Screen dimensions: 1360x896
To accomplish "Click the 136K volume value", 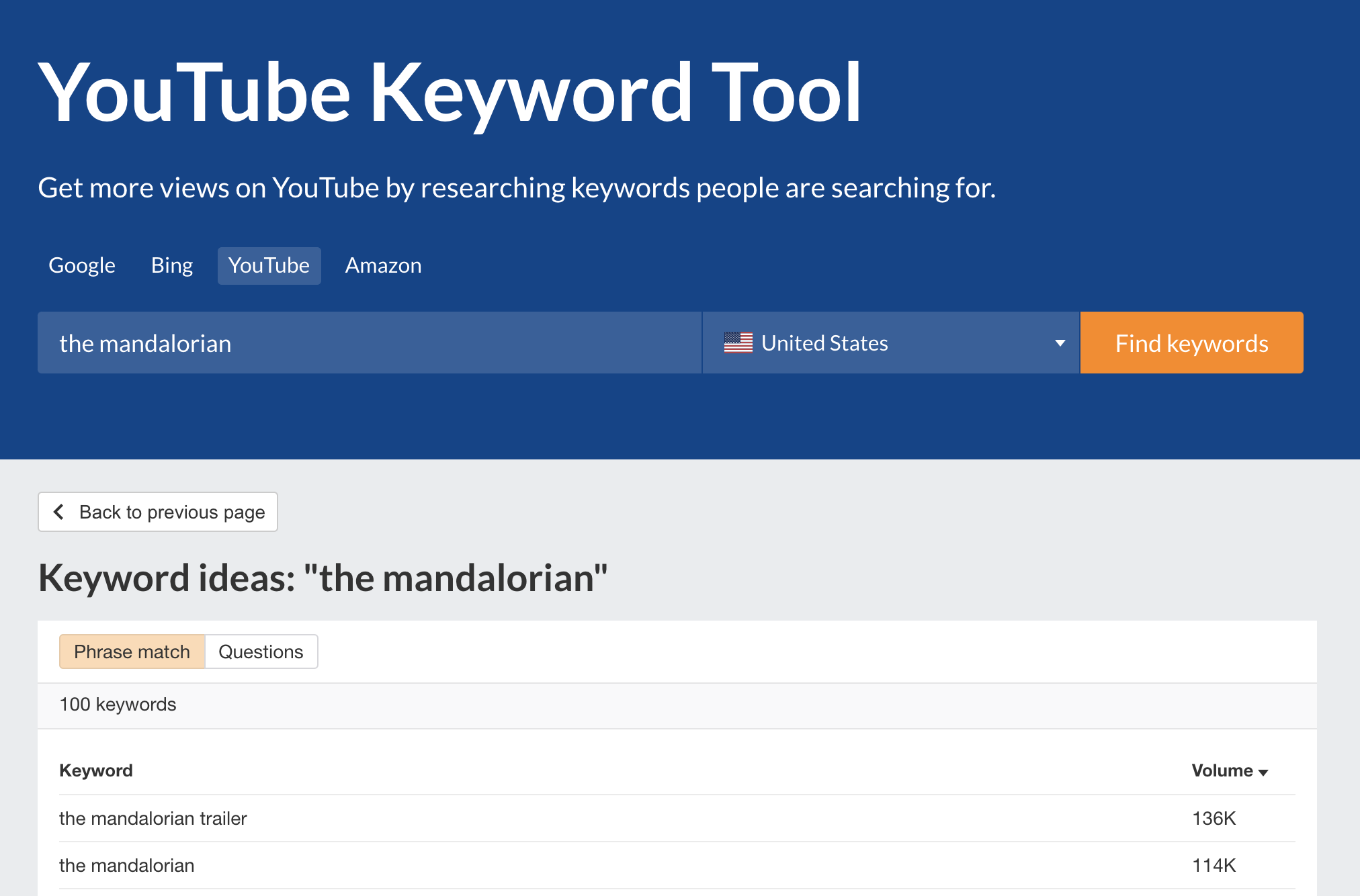I will (x=1214, y=818).
